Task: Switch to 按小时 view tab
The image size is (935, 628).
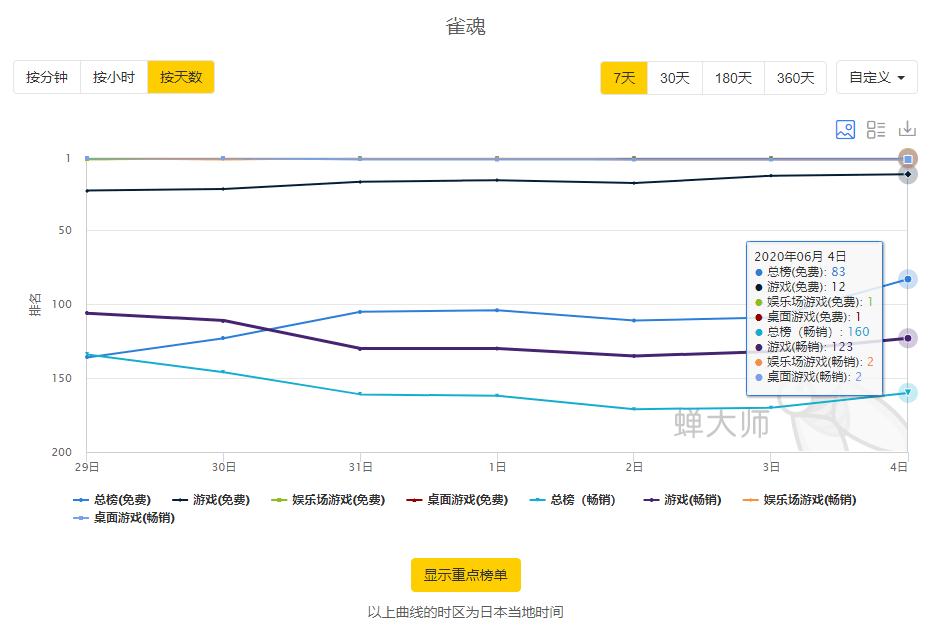Action: (114, 77)
